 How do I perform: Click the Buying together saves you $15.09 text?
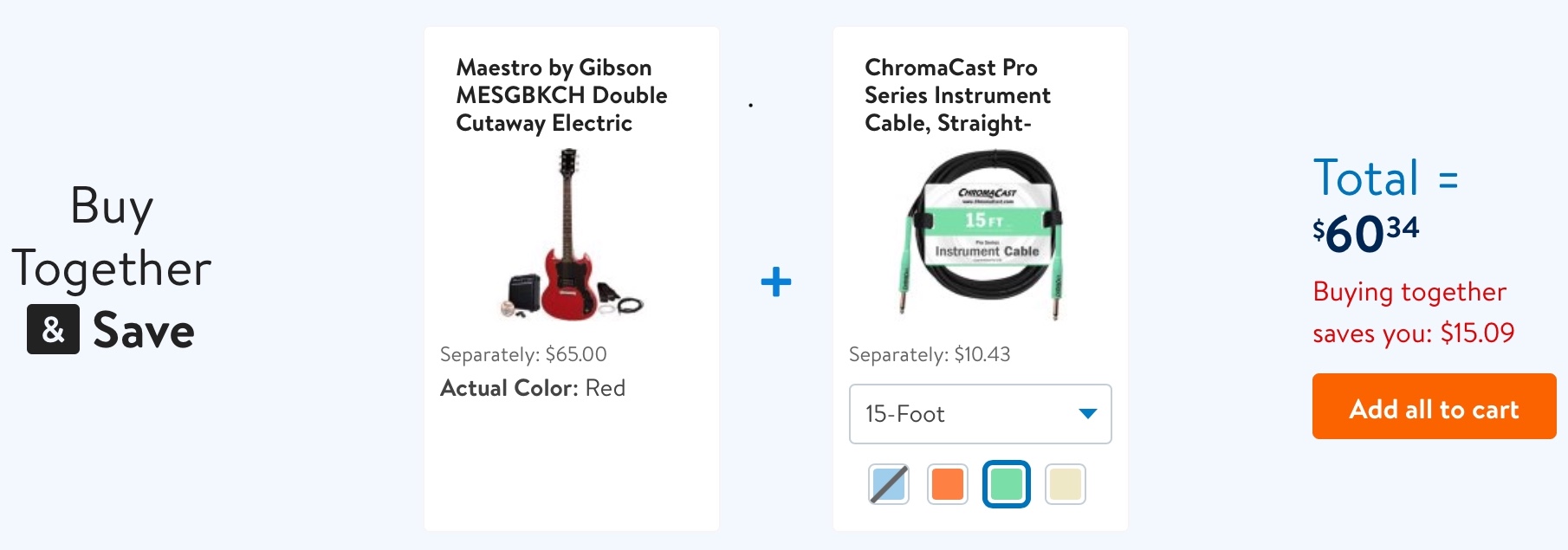[1413, 313]
